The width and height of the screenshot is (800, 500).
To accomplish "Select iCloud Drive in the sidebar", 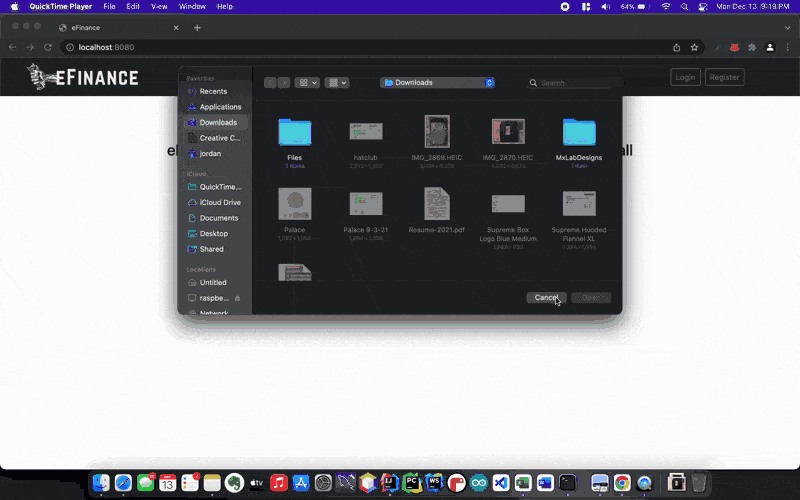I will (x=220, y=202).
